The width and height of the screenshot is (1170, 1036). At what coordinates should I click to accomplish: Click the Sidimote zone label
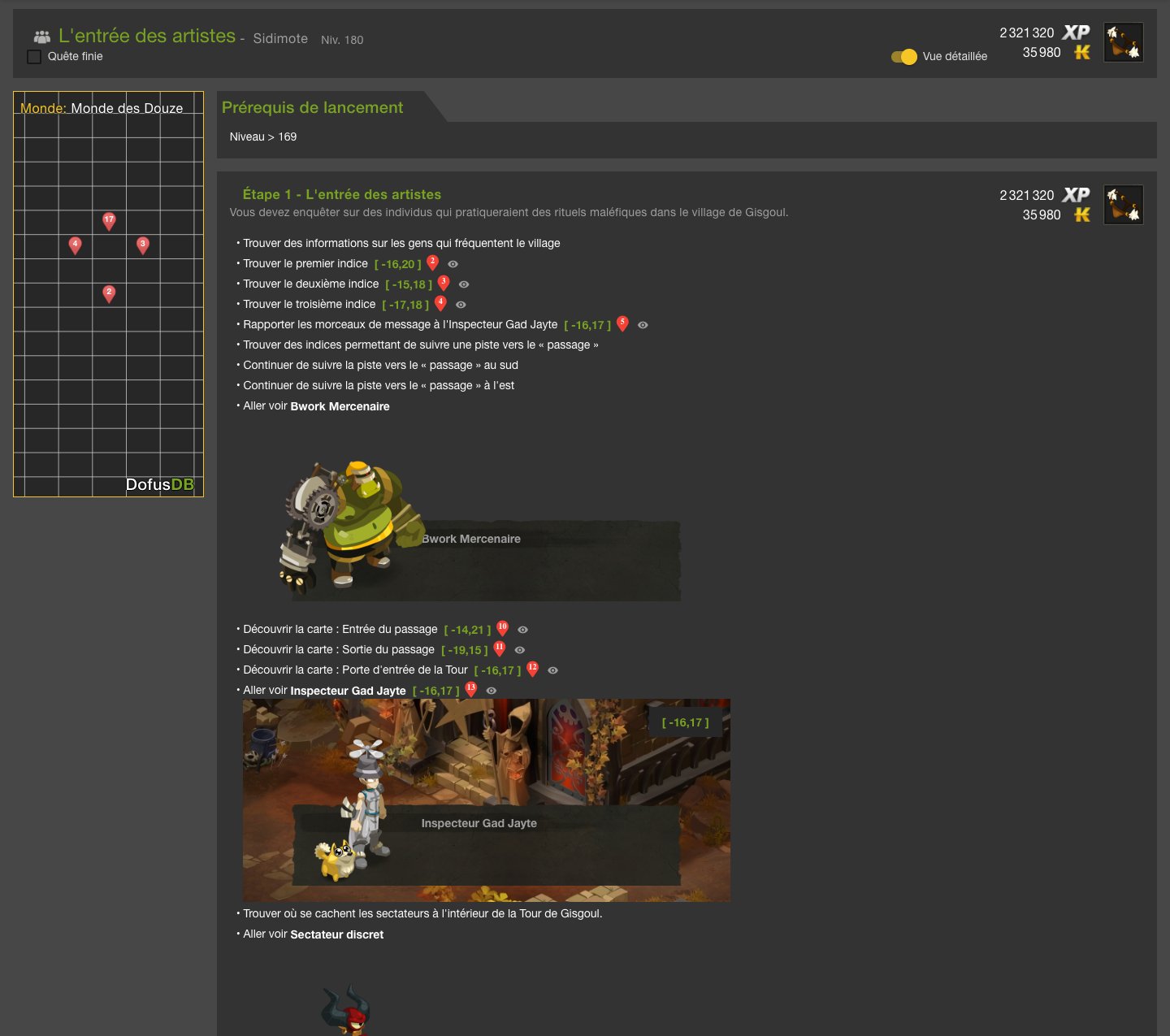pyautogui.click(x=280, y=38)
